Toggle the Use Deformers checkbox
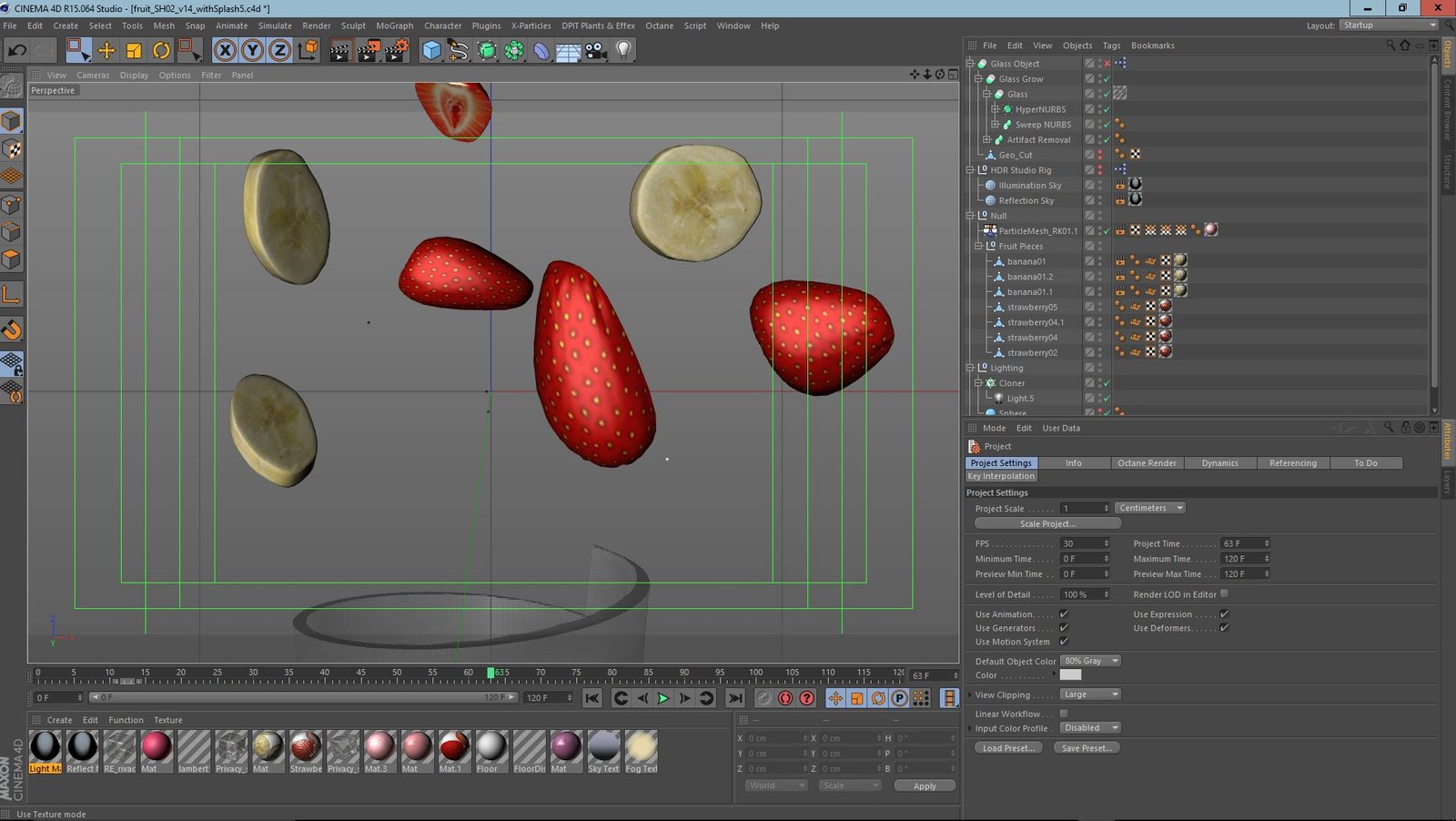The height and width of the screenshot is (821, 1456). [x=1224, y=628]
